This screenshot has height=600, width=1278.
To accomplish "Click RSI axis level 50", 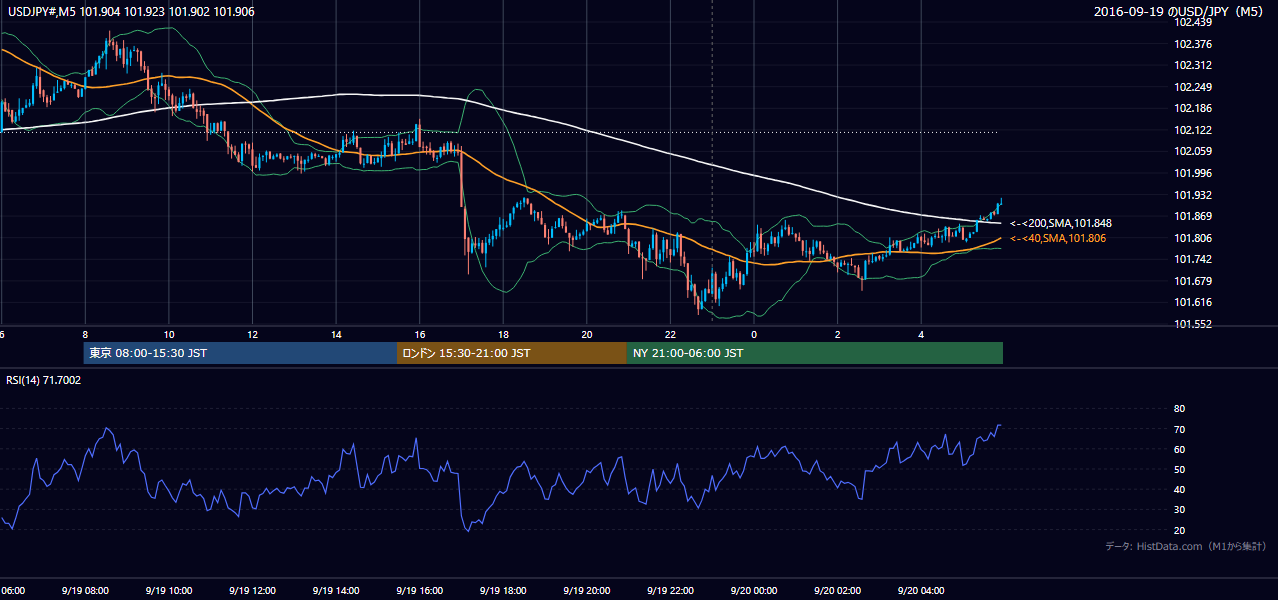I will (1180, 469).
